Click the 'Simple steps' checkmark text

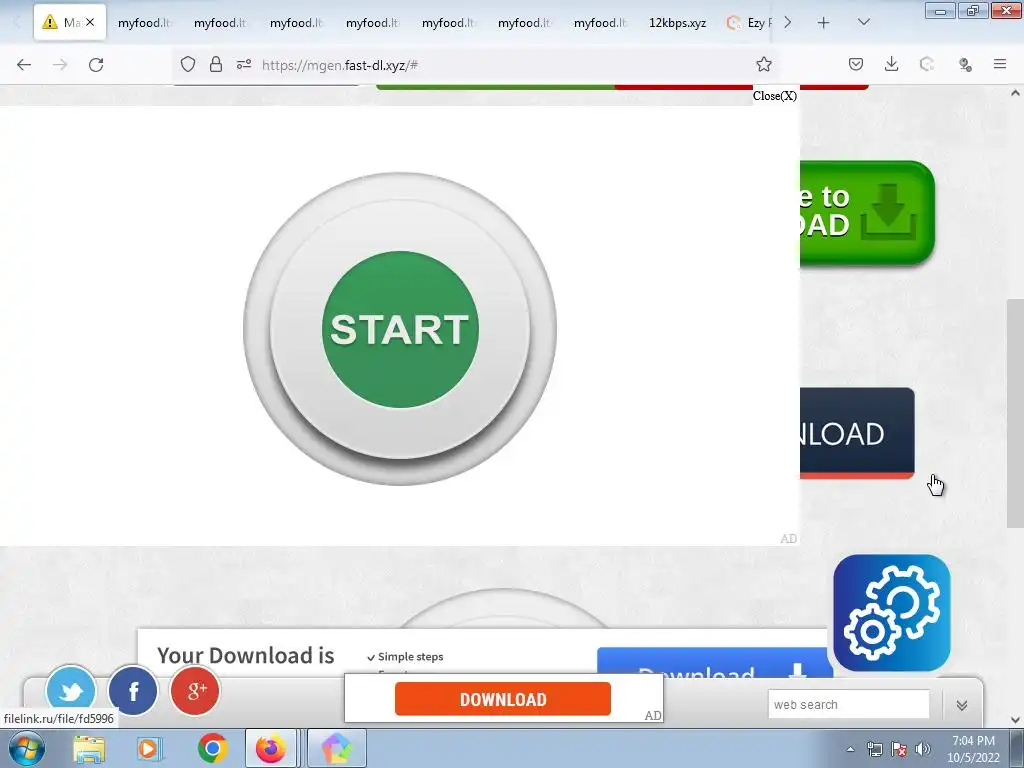405,656
